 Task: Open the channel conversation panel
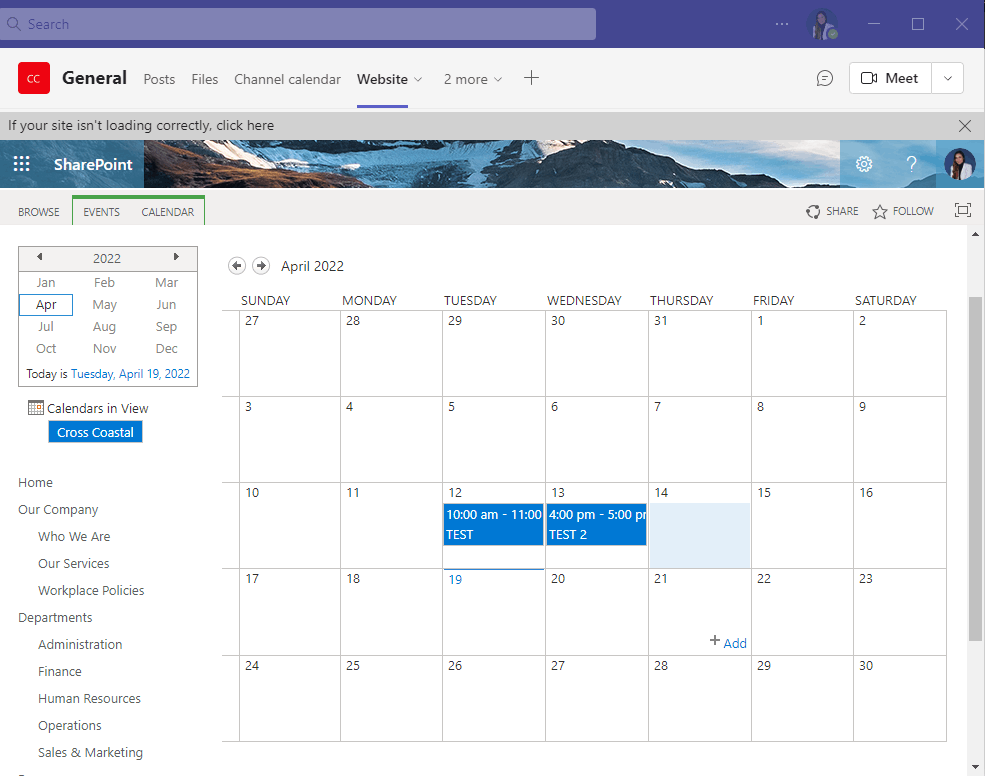point(824,77)
